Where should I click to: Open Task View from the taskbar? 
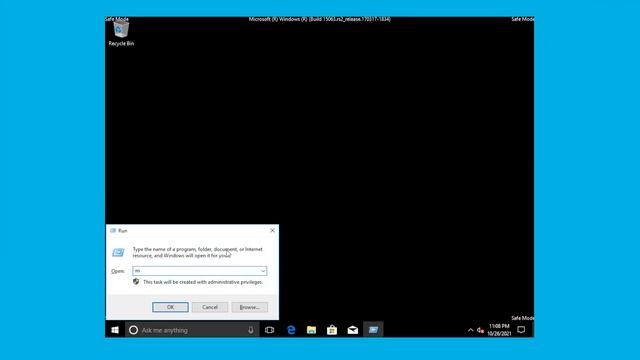point(269,330)
